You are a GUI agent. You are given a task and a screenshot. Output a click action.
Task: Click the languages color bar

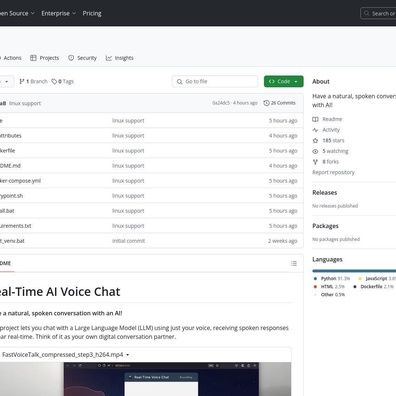[354, 271]
